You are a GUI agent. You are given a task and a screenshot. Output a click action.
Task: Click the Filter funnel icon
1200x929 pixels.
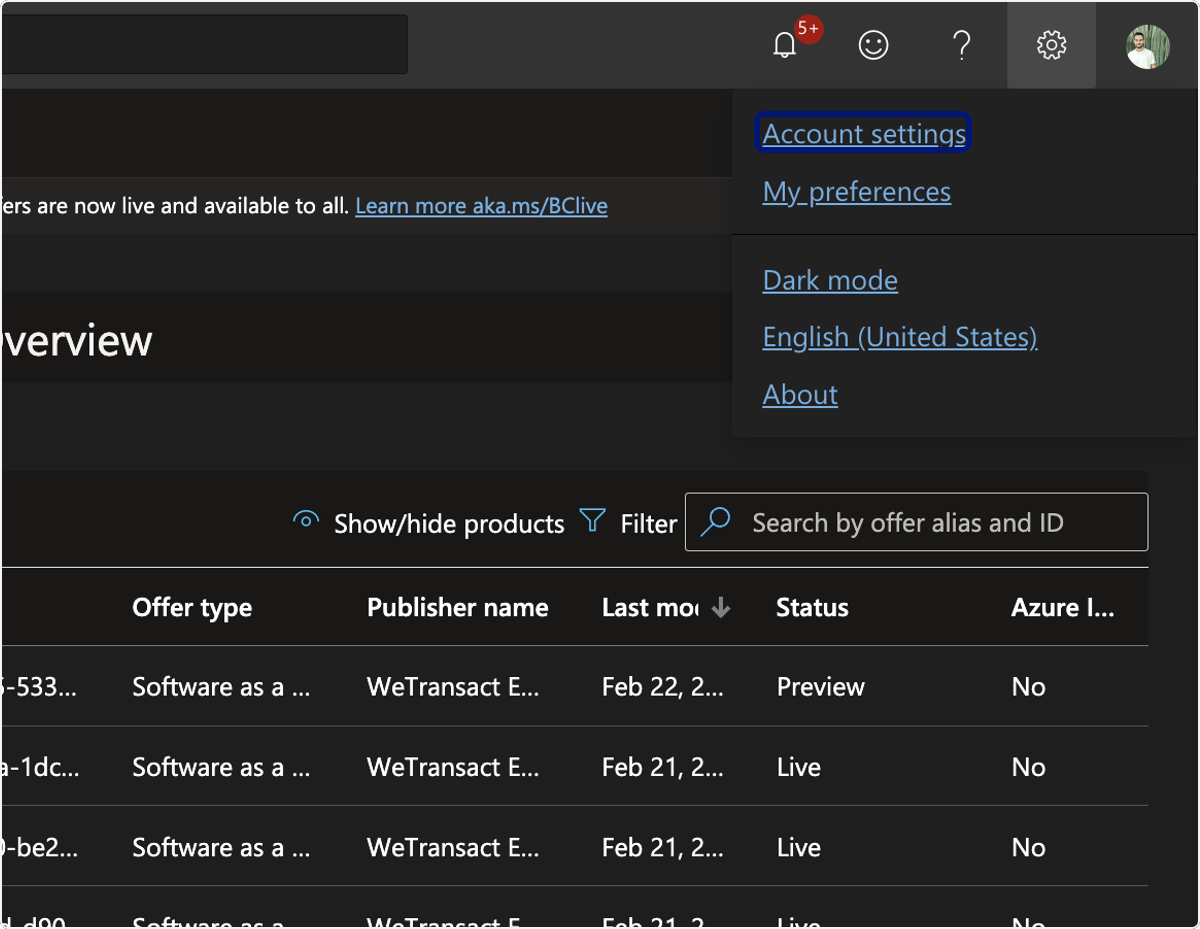(x=593, y=521)
